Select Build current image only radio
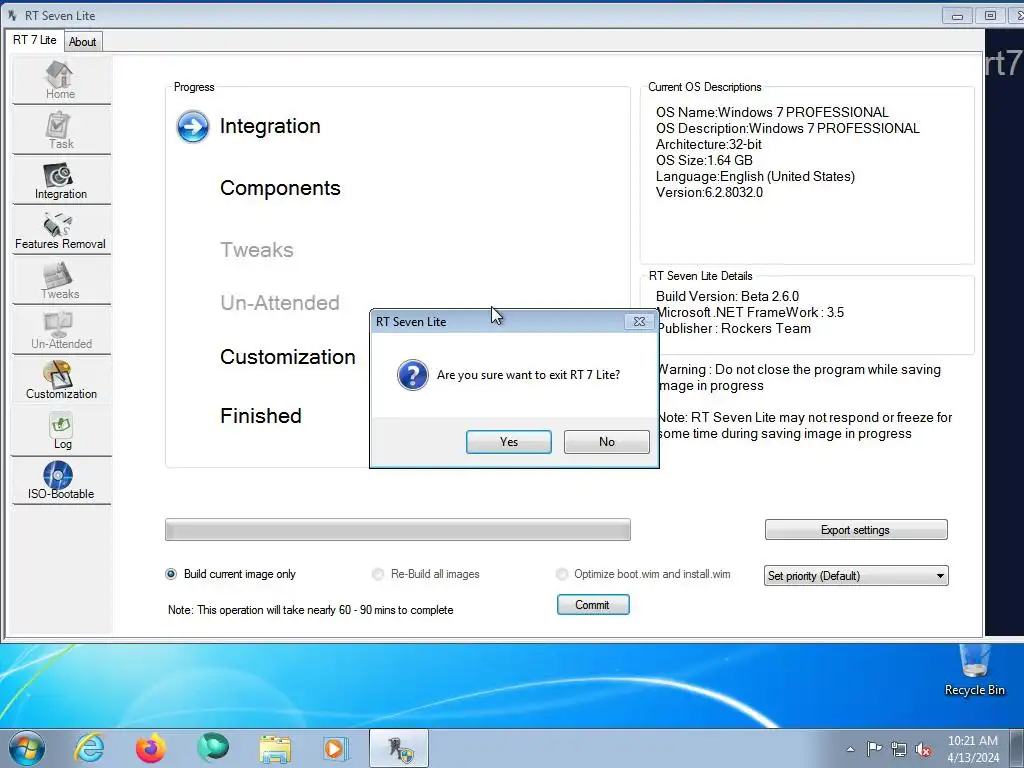The width and height of the screenshot is (1024, 768). pos(171,574)
